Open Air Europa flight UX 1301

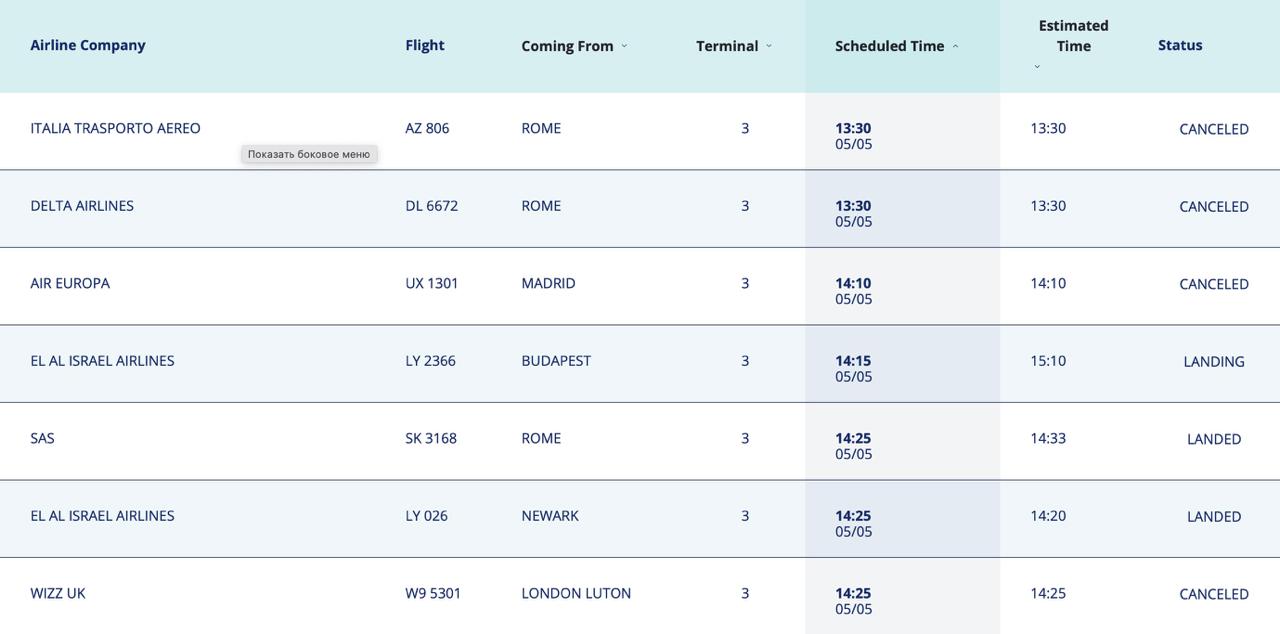[x=431, y=283]
